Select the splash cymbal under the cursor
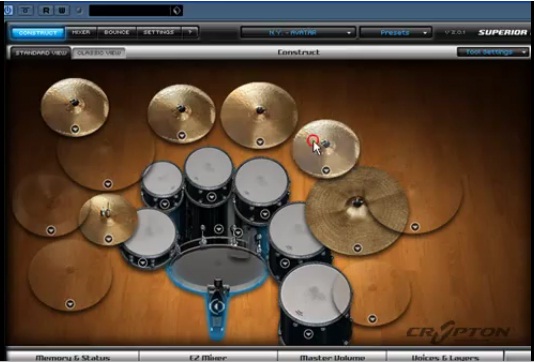This screenshot has height=362, width=534. 326,148
